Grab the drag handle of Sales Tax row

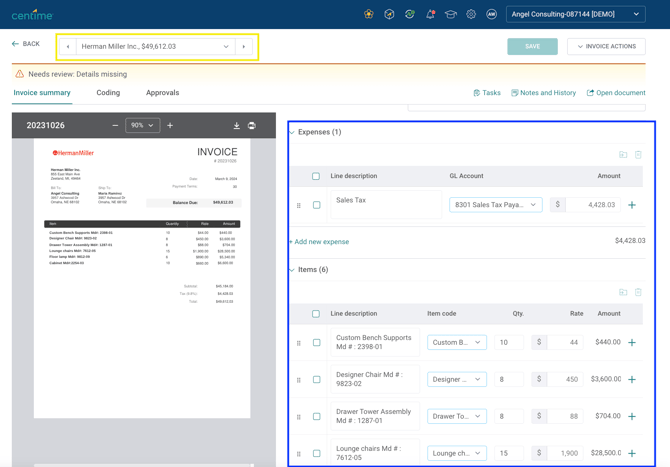(x=299, y=206)
